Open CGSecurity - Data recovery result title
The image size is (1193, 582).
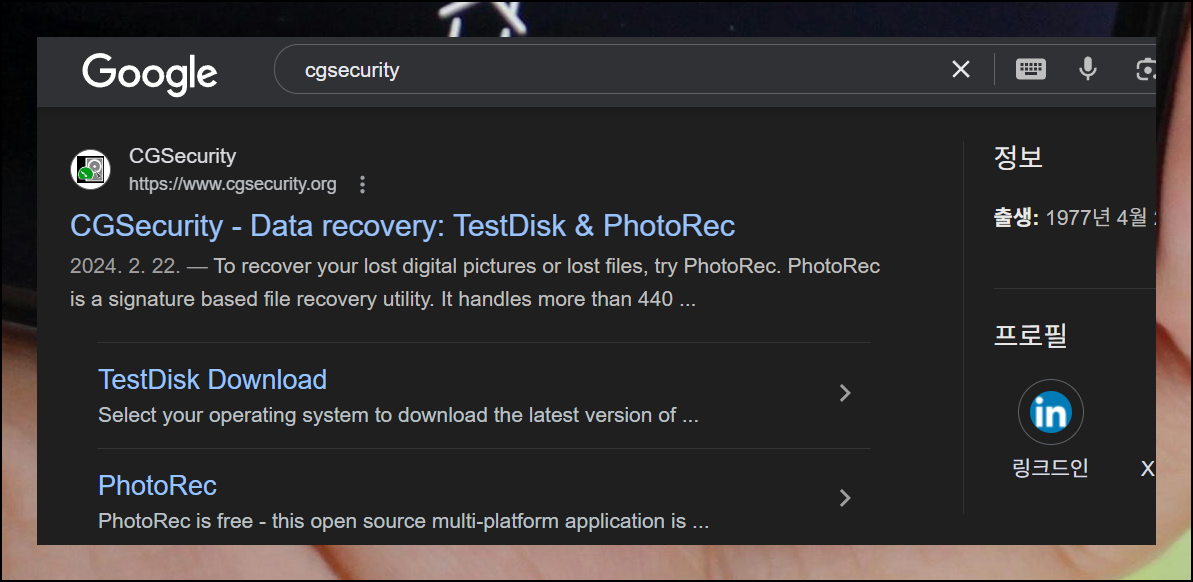402,226
